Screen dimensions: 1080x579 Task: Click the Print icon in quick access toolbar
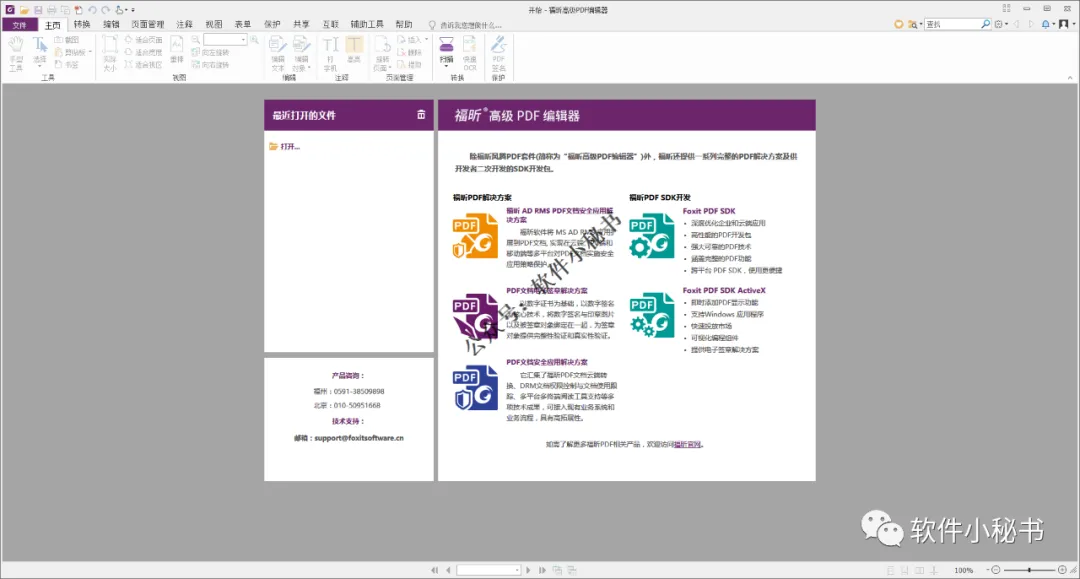coord(52,10)
